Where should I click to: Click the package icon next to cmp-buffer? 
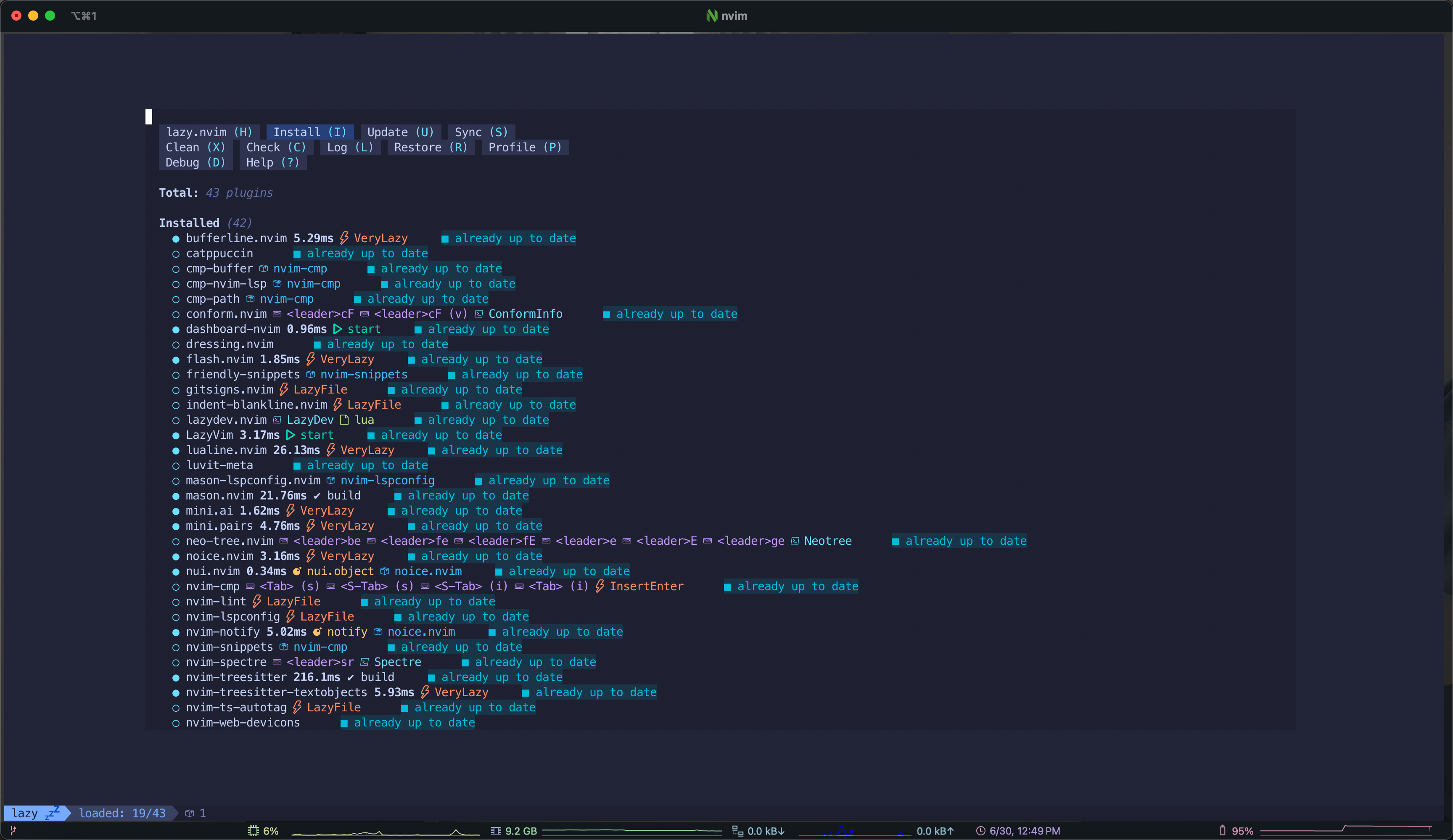tap(264, 269)
